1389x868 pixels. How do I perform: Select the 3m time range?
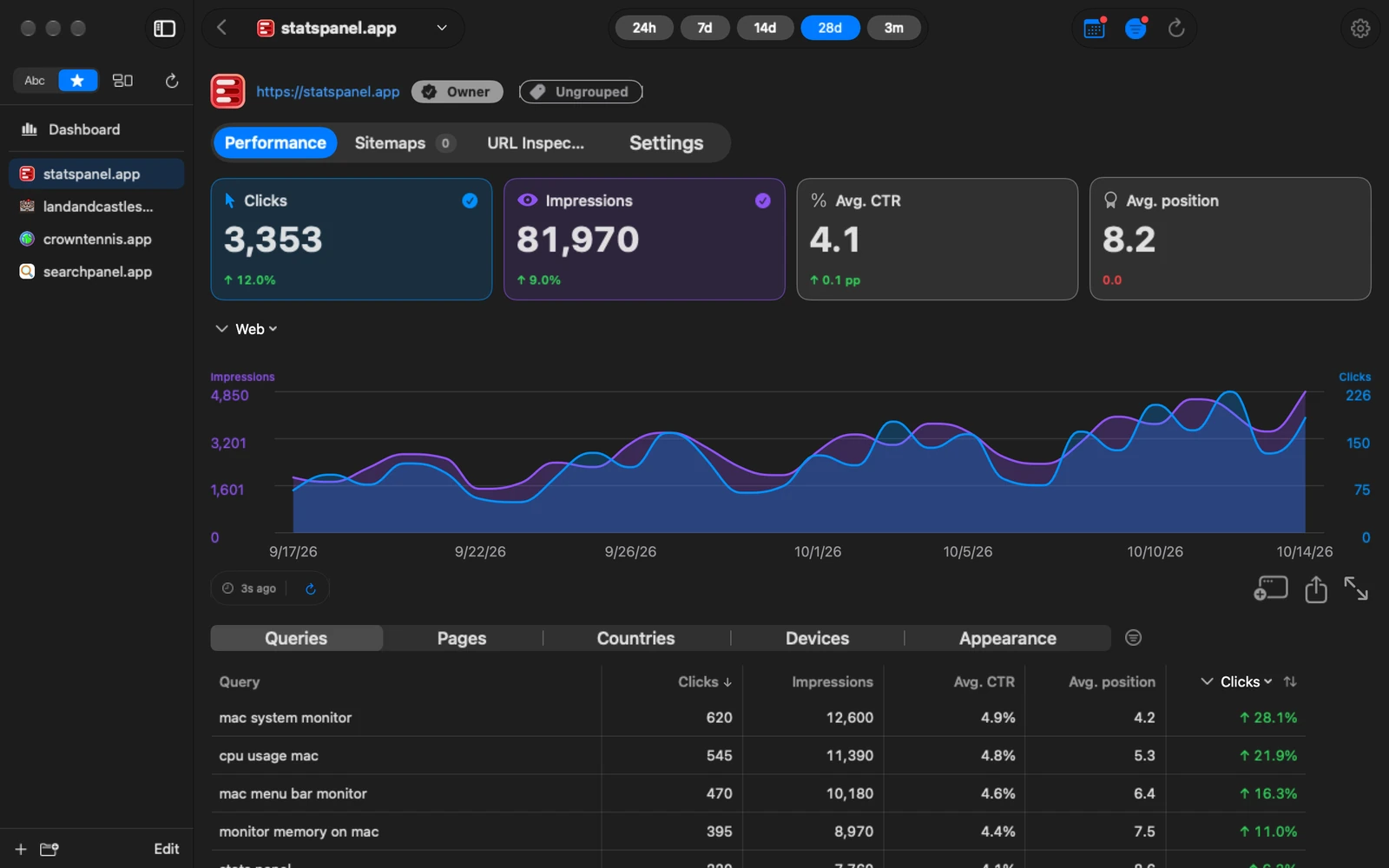(893, 28)
